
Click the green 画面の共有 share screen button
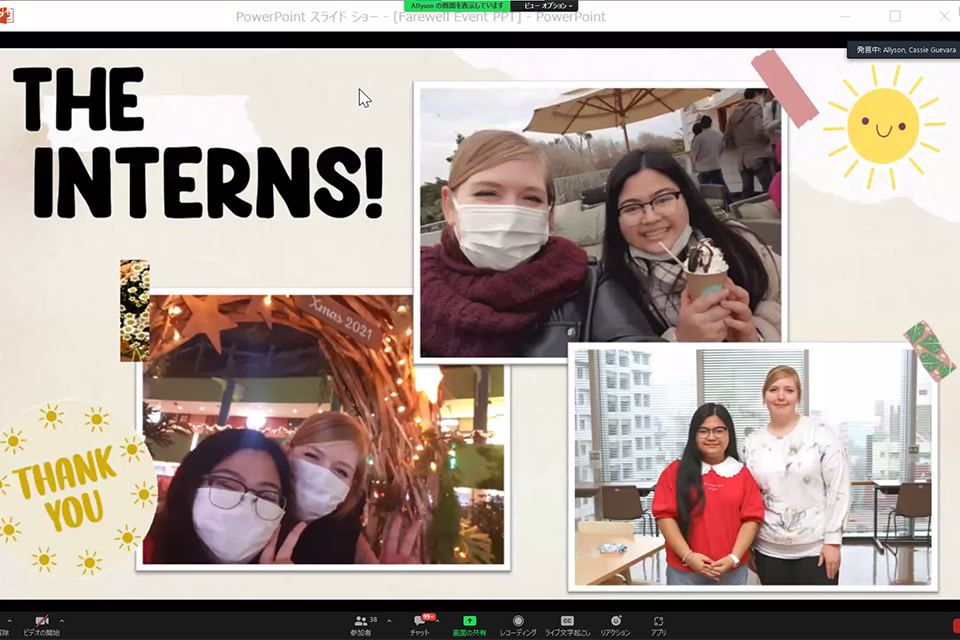[x=469, y=625]
